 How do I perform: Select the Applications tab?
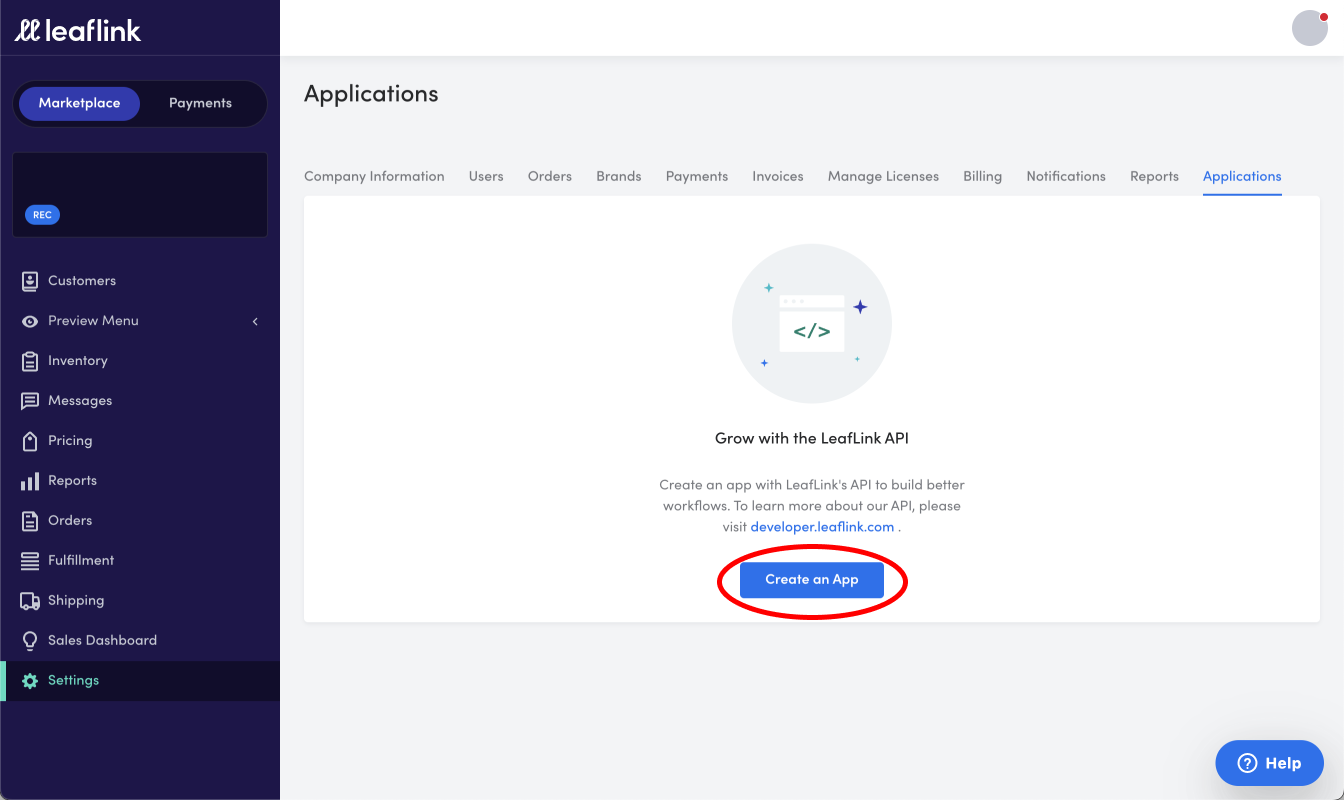1242,176
